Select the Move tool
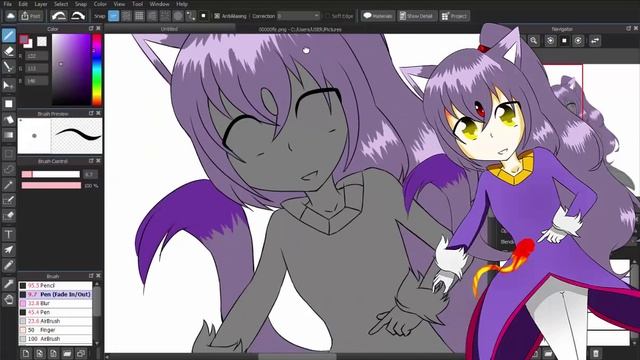This screenshot has width=640, height=360. (x=9, y=85)
